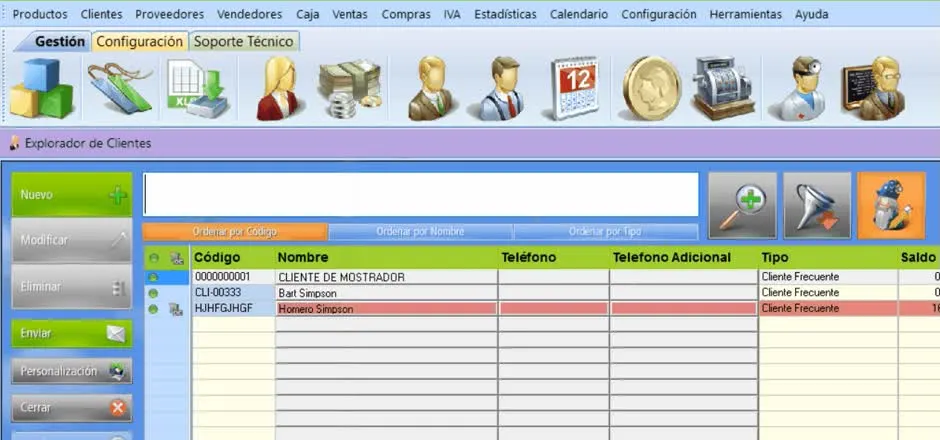Click the Saldo column header

click(x=919, y=258)
